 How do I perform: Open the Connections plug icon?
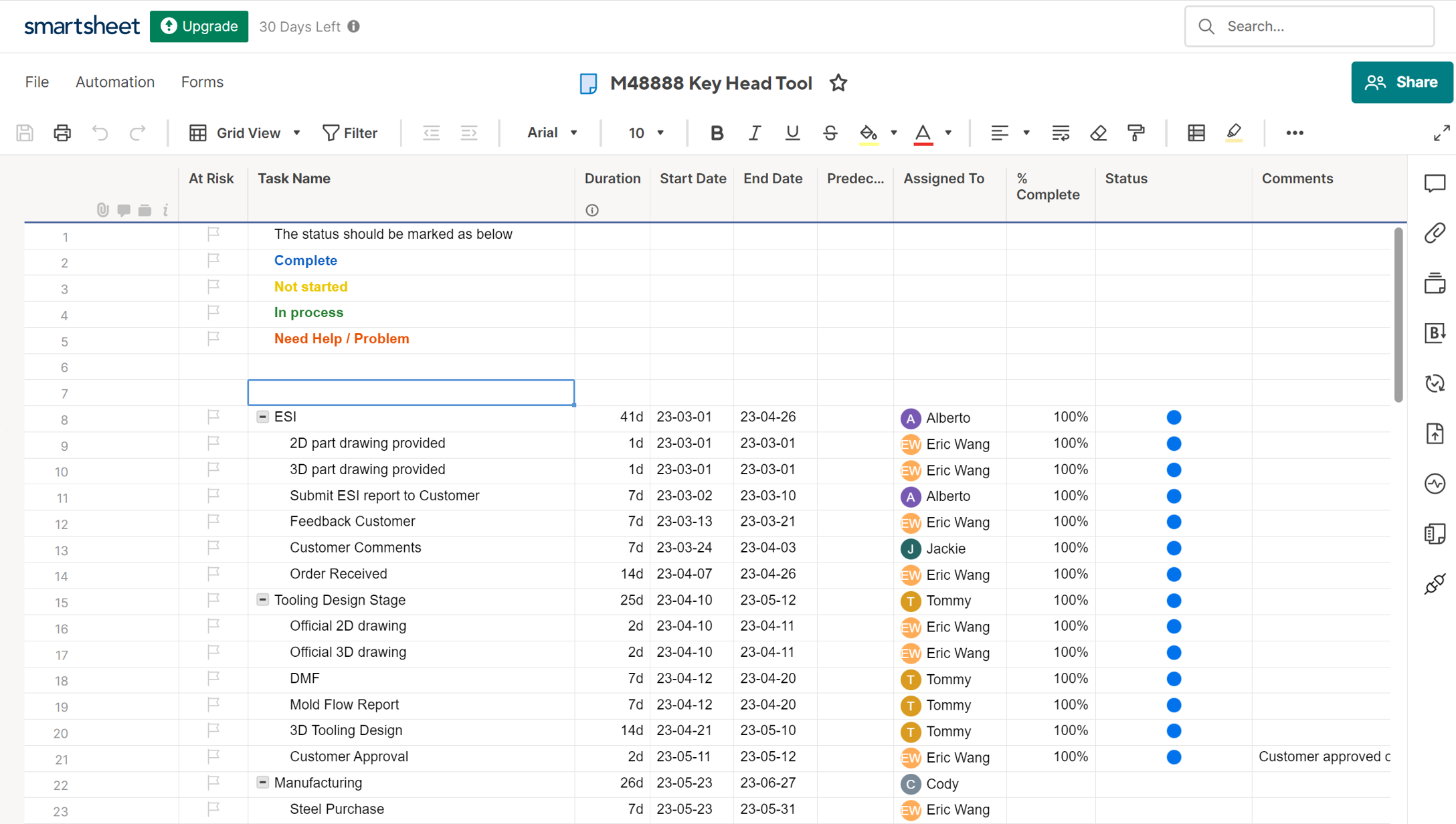click(x=1435, y=584)
